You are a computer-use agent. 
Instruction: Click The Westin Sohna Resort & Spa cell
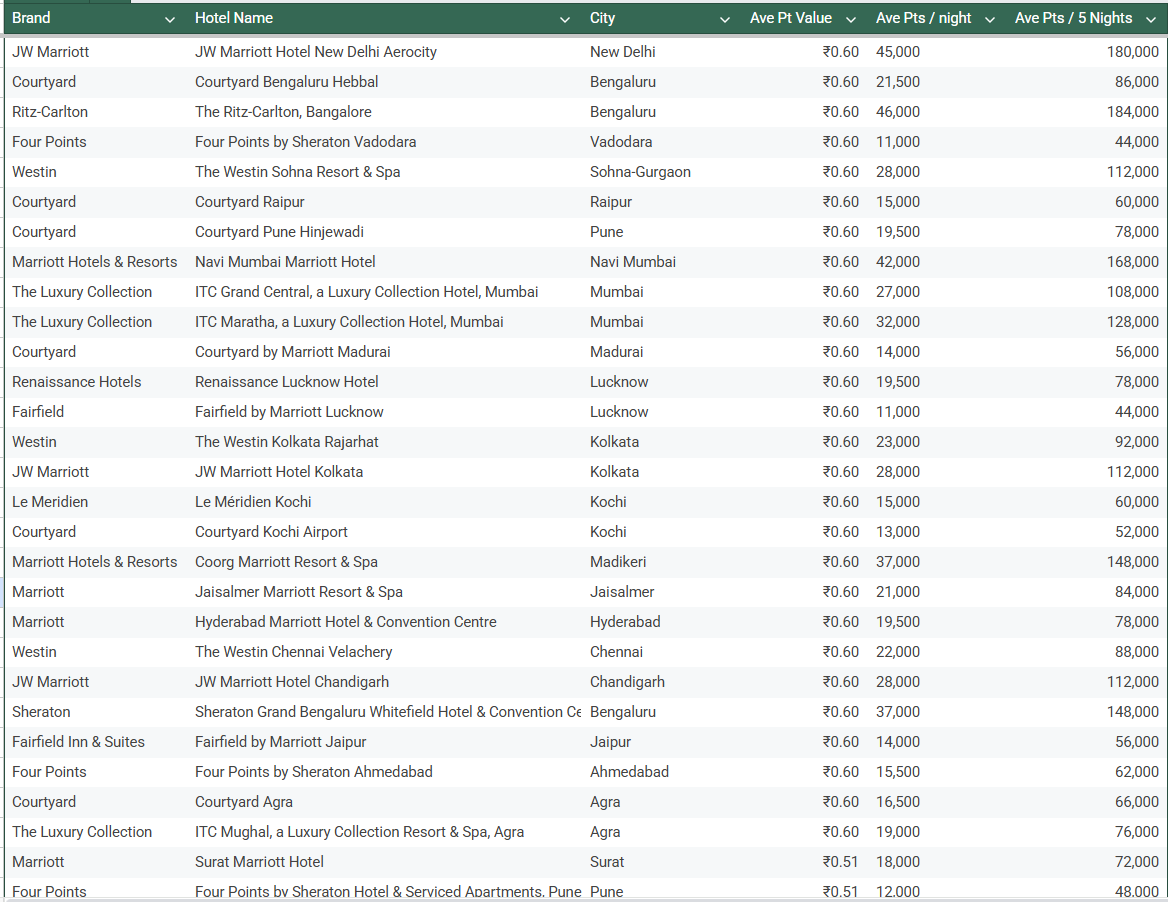point(384,172)
